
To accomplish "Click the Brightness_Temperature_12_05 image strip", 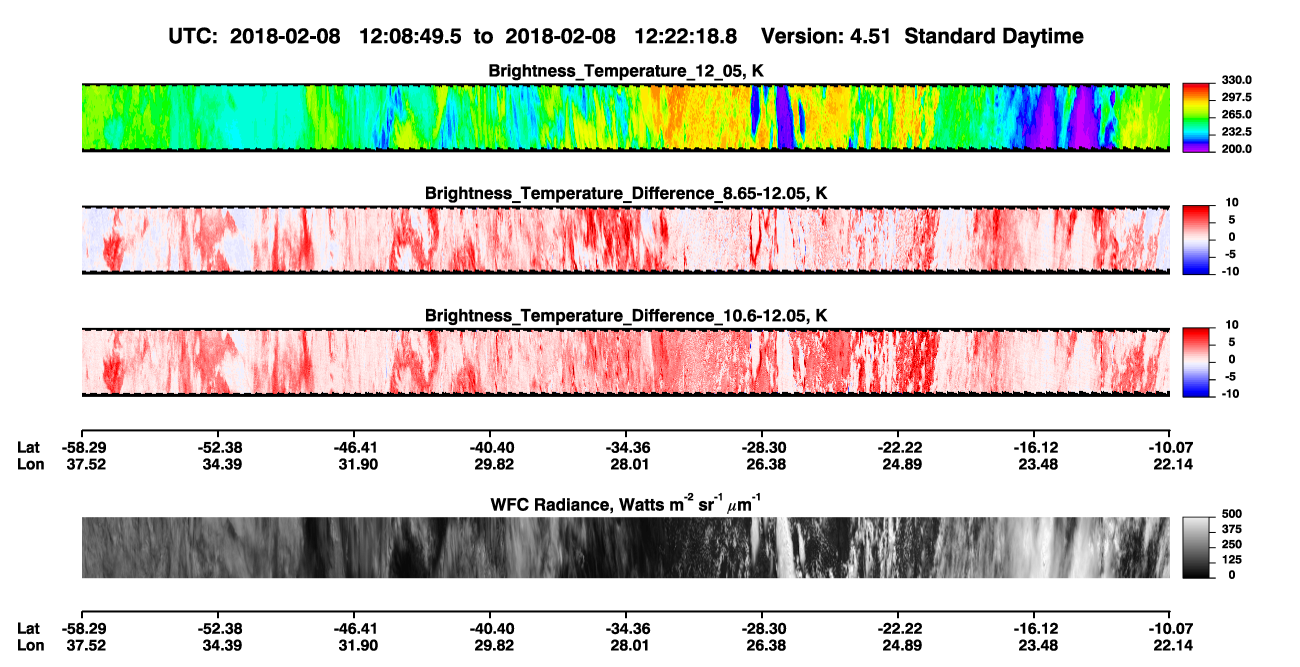I will coord(625,118).
